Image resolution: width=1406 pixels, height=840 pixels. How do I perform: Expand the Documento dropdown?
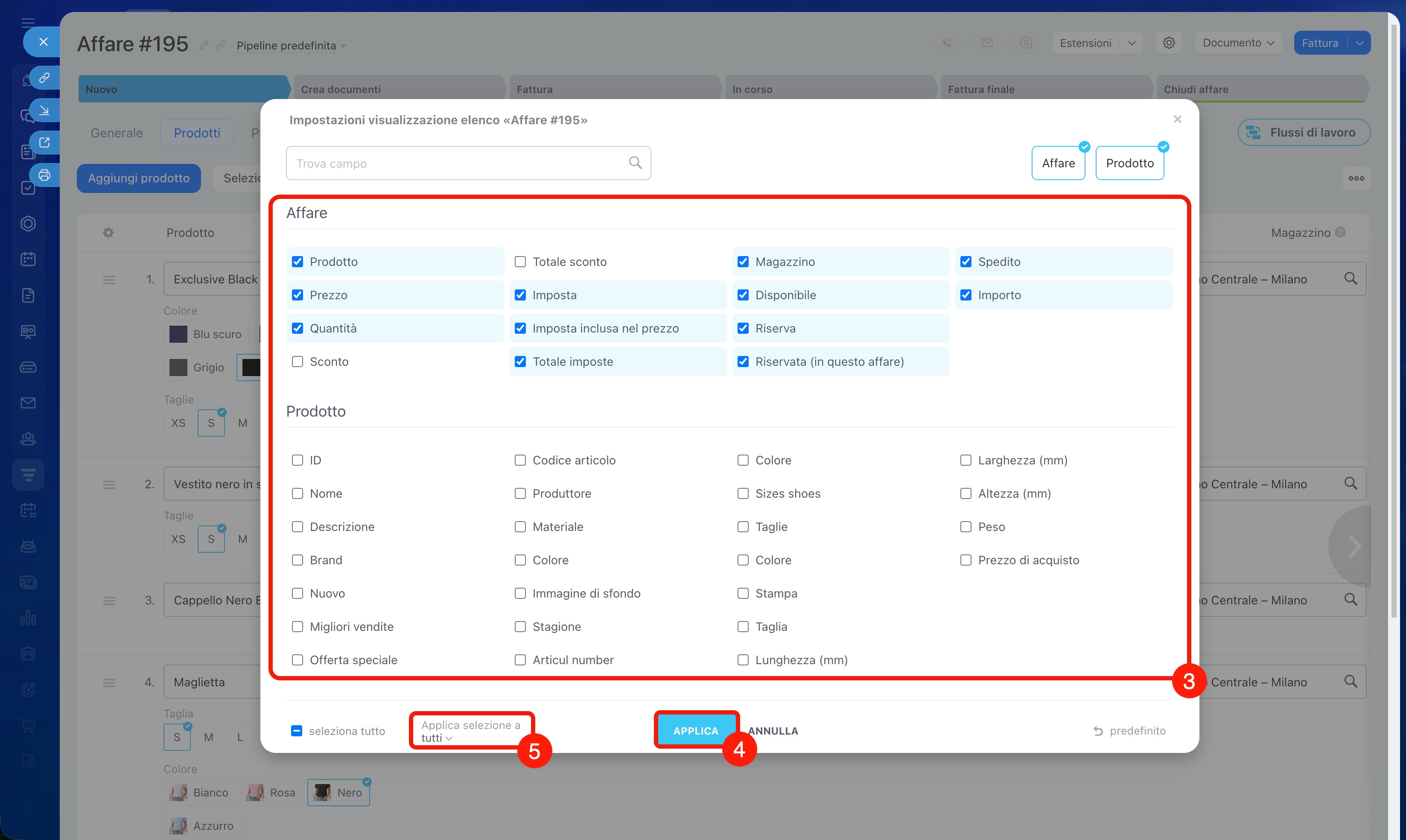click(1238, 43)
